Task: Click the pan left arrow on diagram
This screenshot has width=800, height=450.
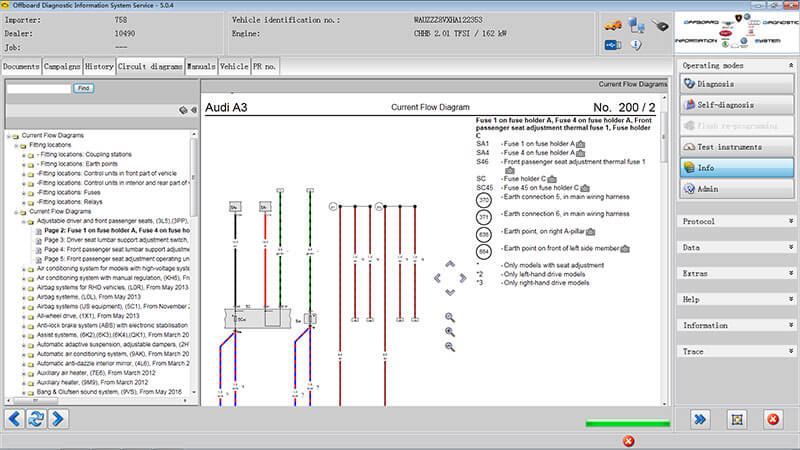Action: (x=437, y=278)
